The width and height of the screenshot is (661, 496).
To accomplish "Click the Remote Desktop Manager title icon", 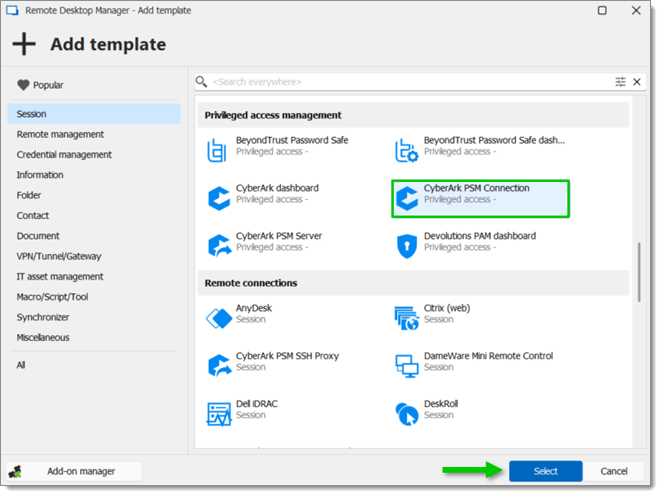I will 12,11.
